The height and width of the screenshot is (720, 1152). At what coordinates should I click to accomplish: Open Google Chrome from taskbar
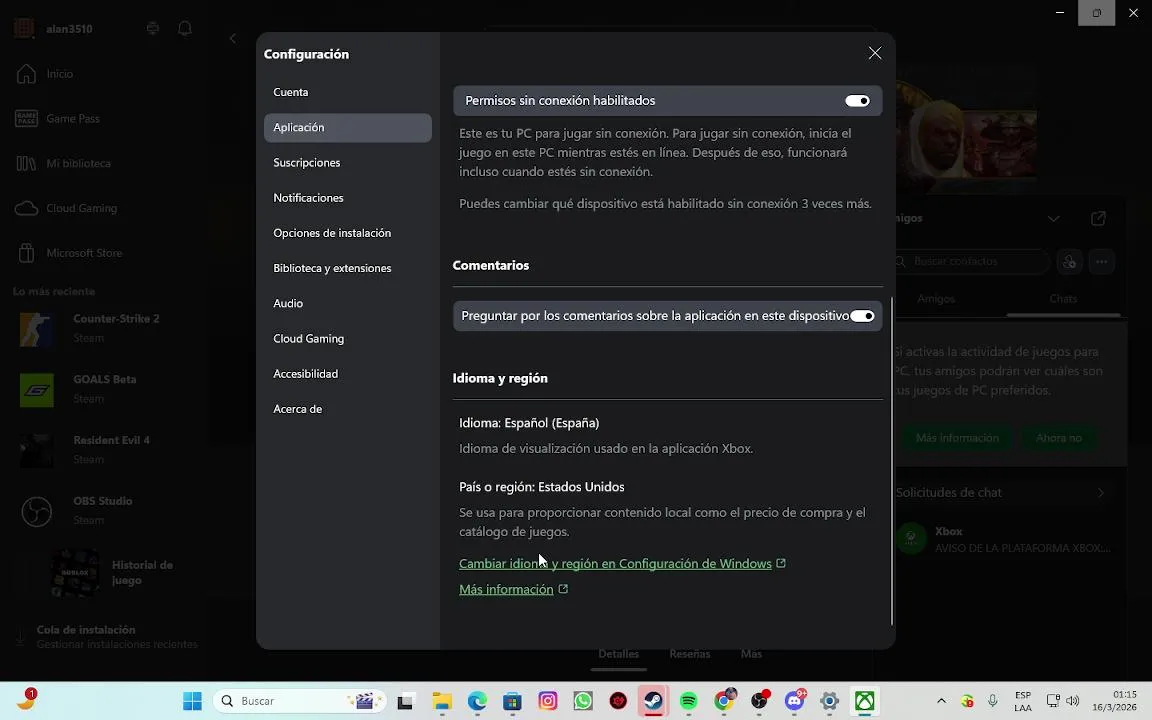point(724,701)
